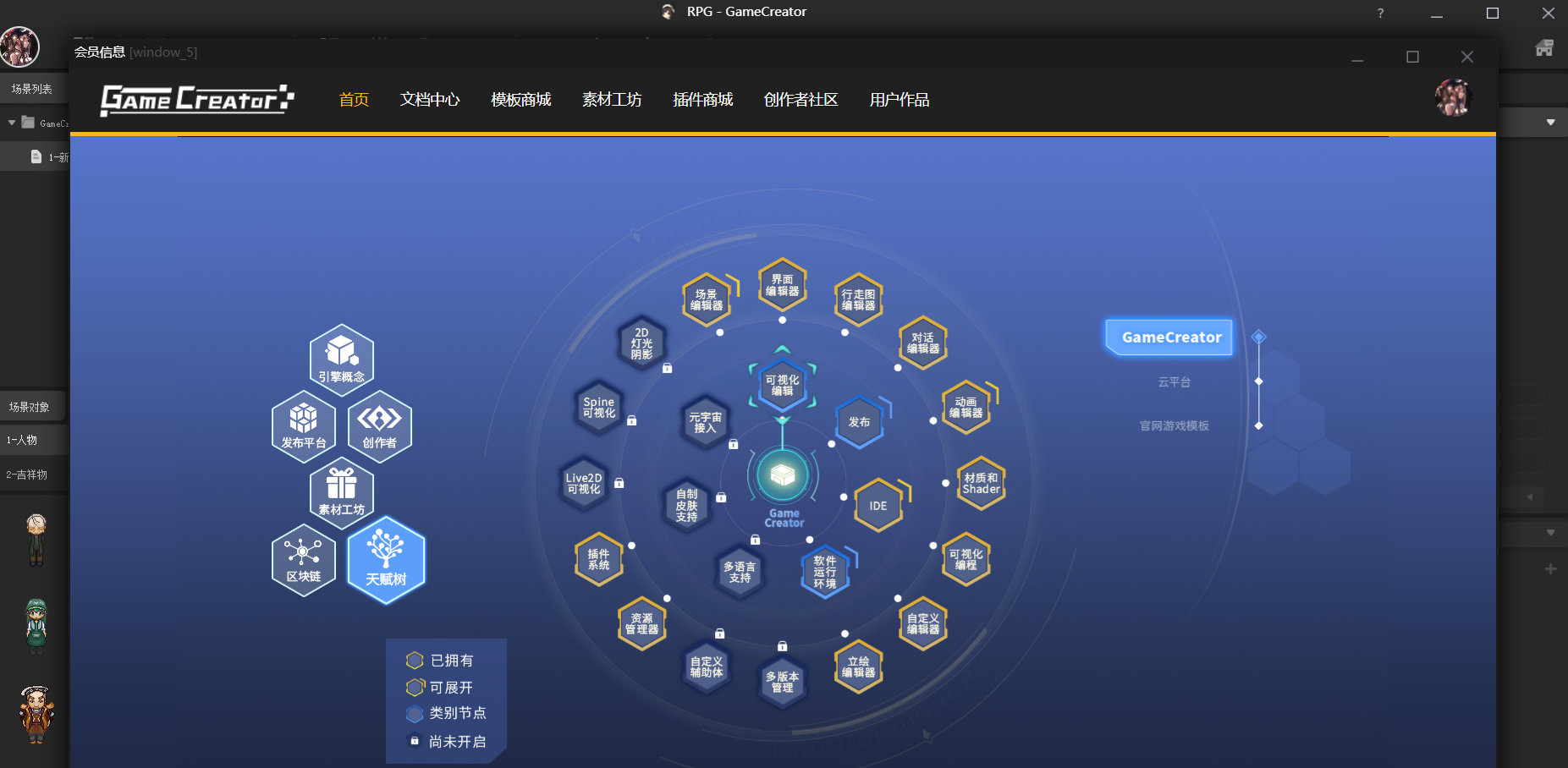The width and height of the screenshot is (1568, 768).
Task: Open the 引擎概念 hexagon icon
Action: pyautogui.click(x=342, y=359)
